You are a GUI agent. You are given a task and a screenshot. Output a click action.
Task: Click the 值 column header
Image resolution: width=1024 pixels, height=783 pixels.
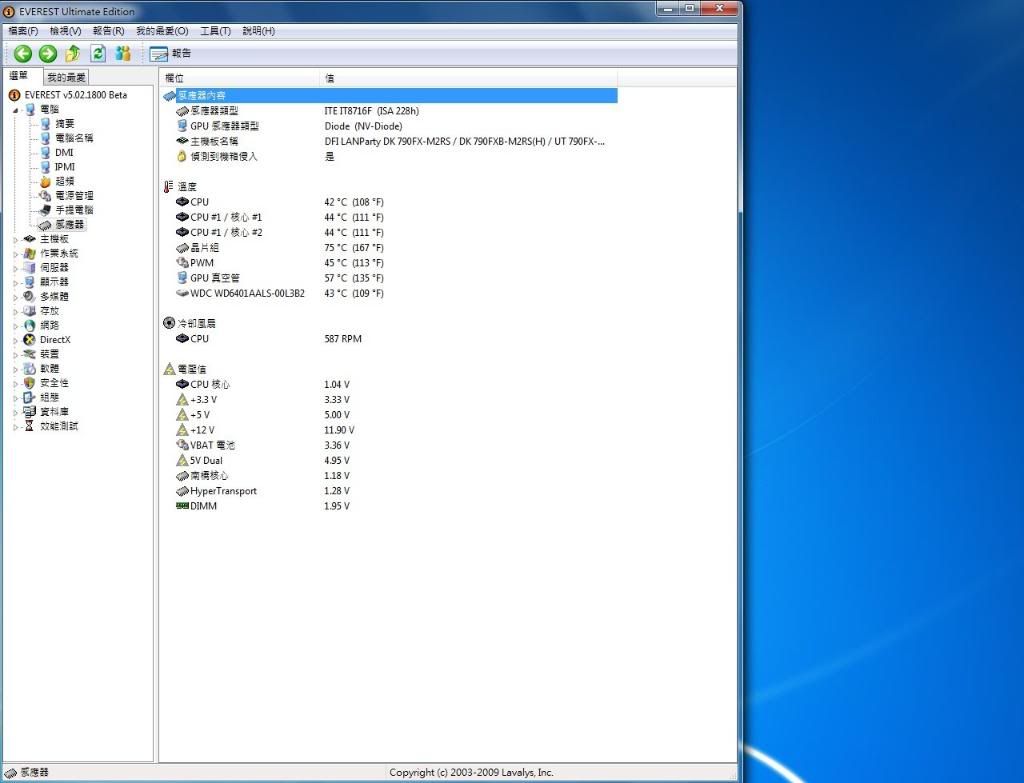coord(468,78)
